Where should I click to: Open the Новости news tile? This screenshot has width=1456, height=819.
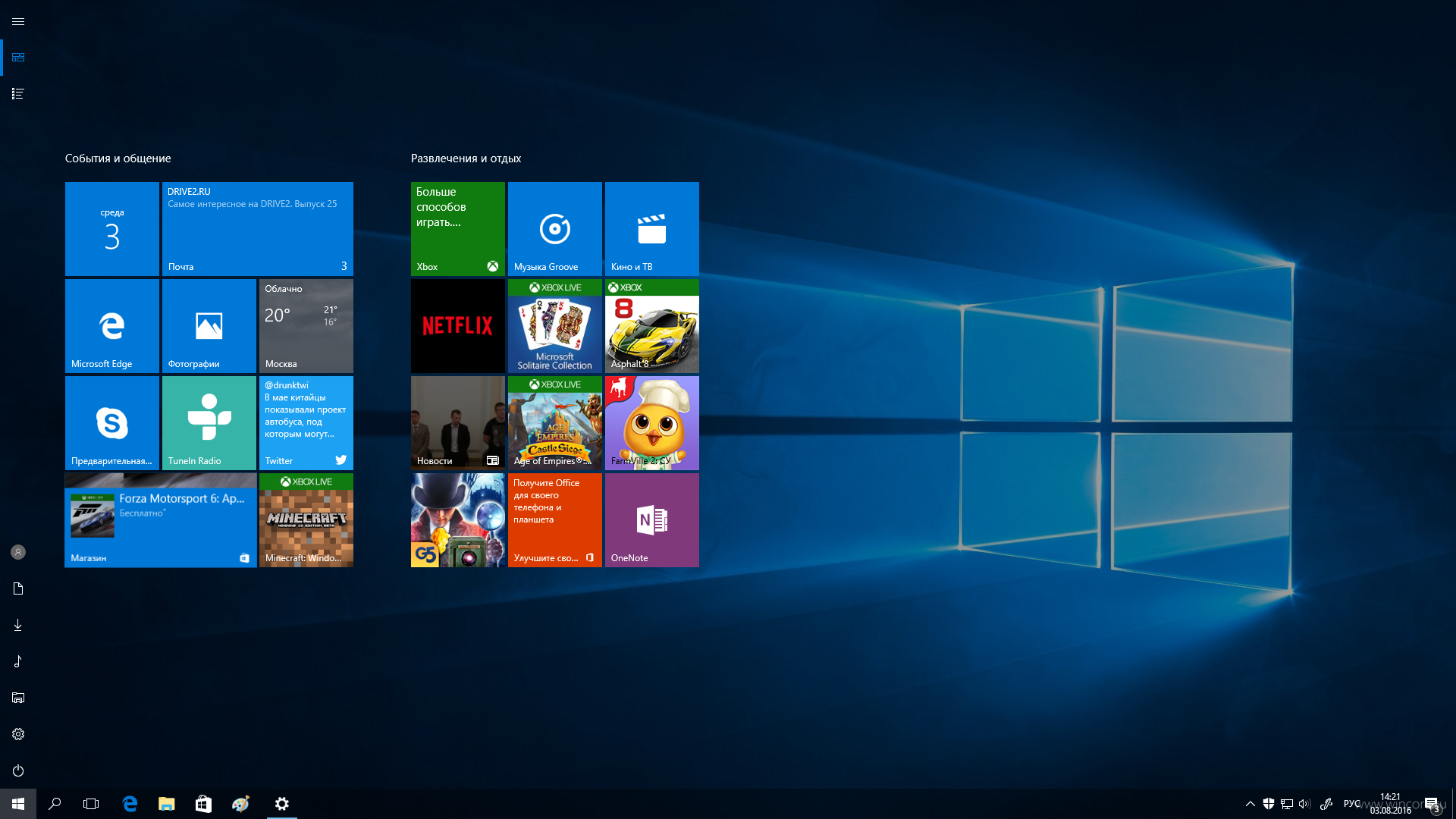[x=458, y=423]
